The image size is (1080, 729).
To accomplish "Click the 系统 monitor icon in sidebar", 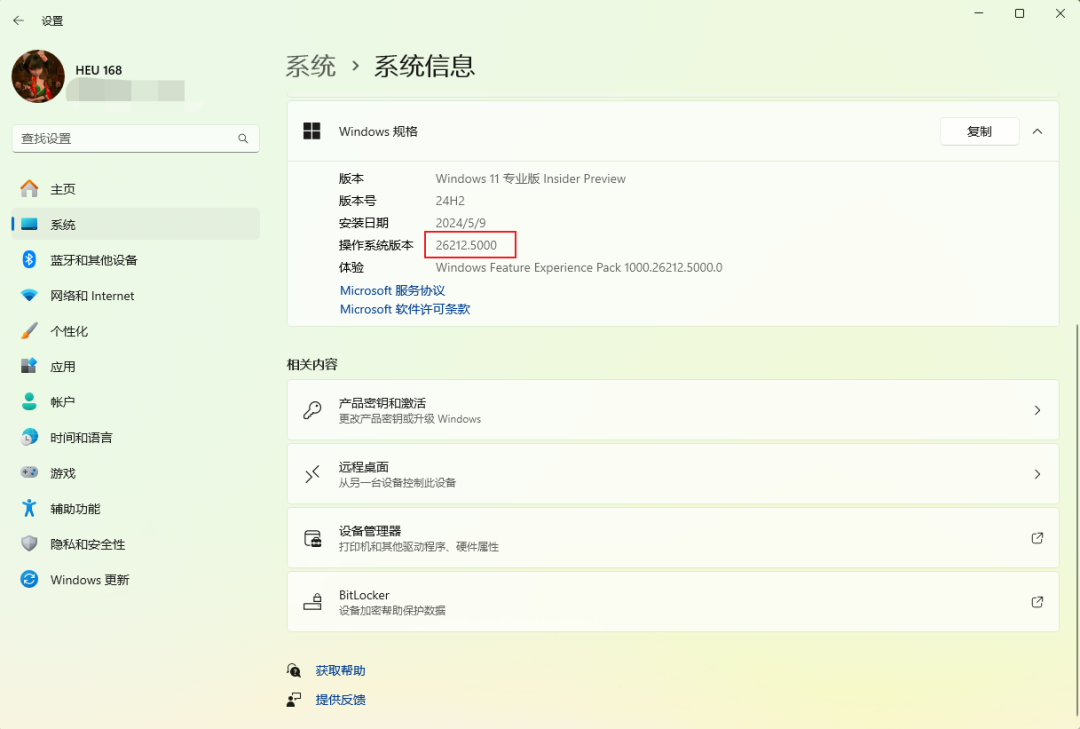I will click(29, 225).
